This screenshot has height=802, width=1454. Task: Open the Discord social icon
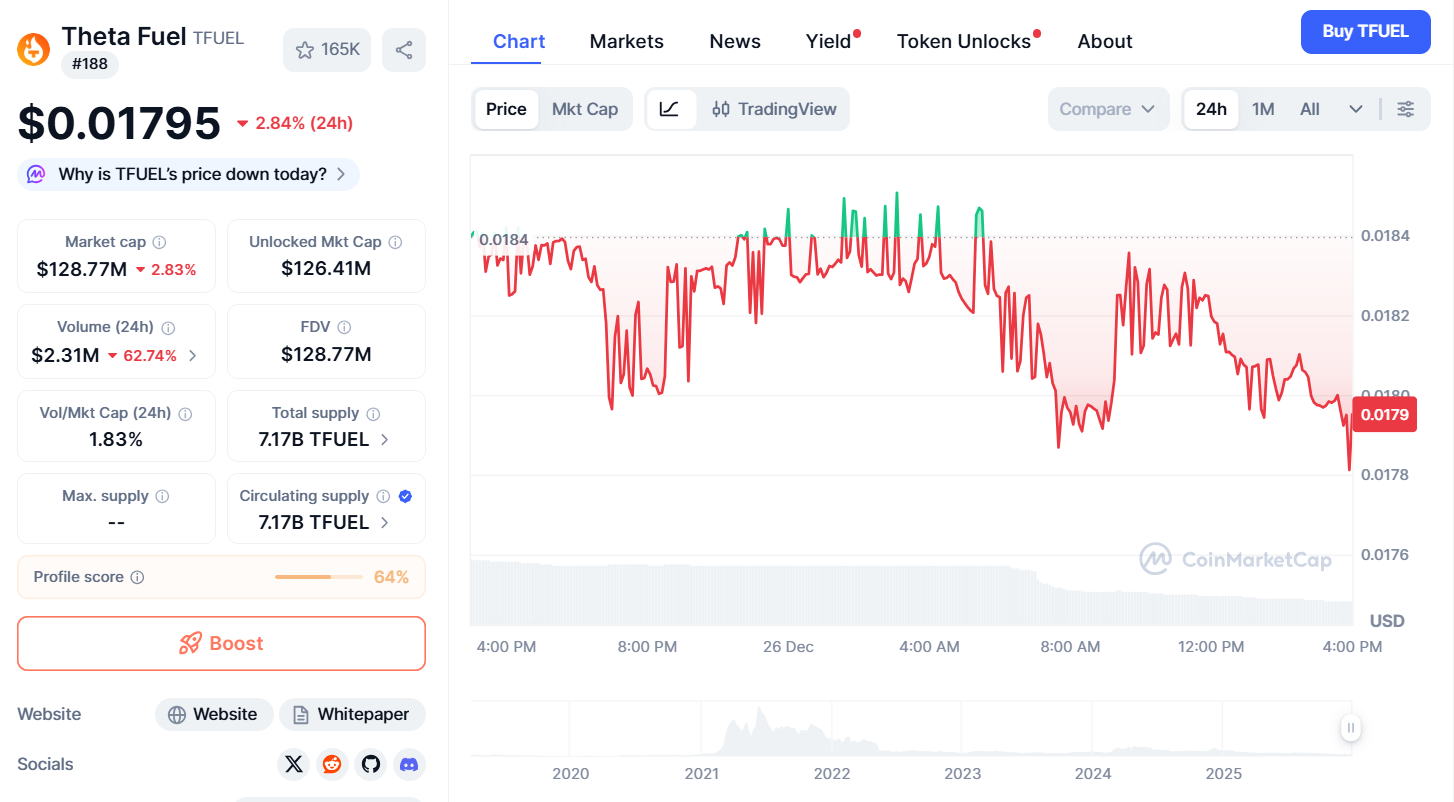409,764
